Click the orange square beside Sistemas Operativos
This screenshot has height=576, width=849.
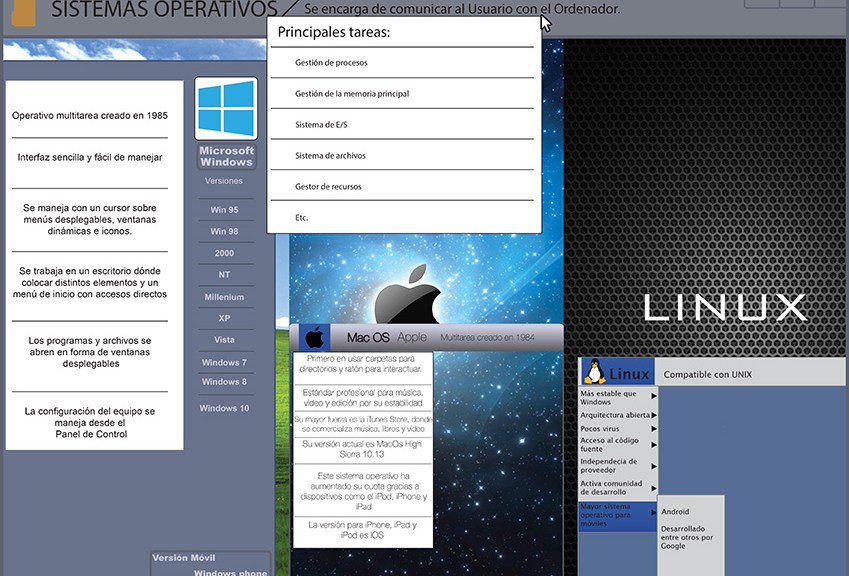[20, 11]
